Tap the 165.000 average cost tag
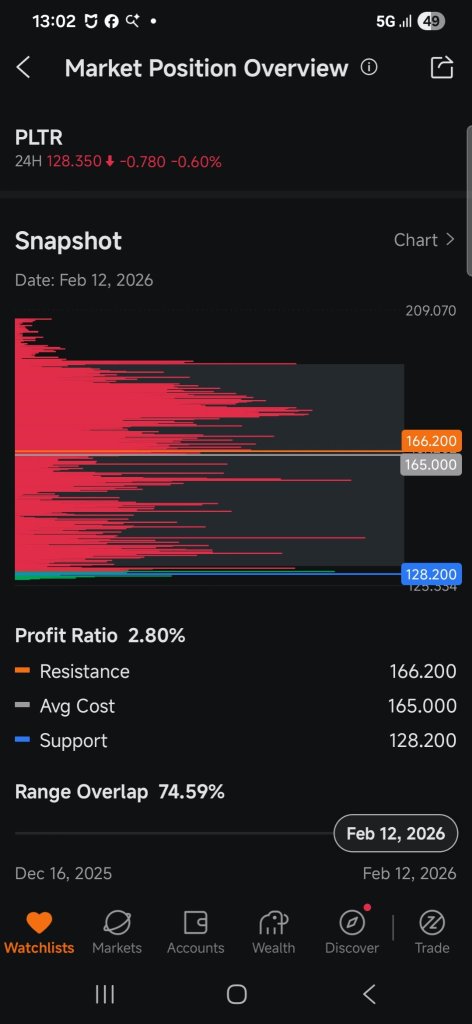 tap(431, 465)
